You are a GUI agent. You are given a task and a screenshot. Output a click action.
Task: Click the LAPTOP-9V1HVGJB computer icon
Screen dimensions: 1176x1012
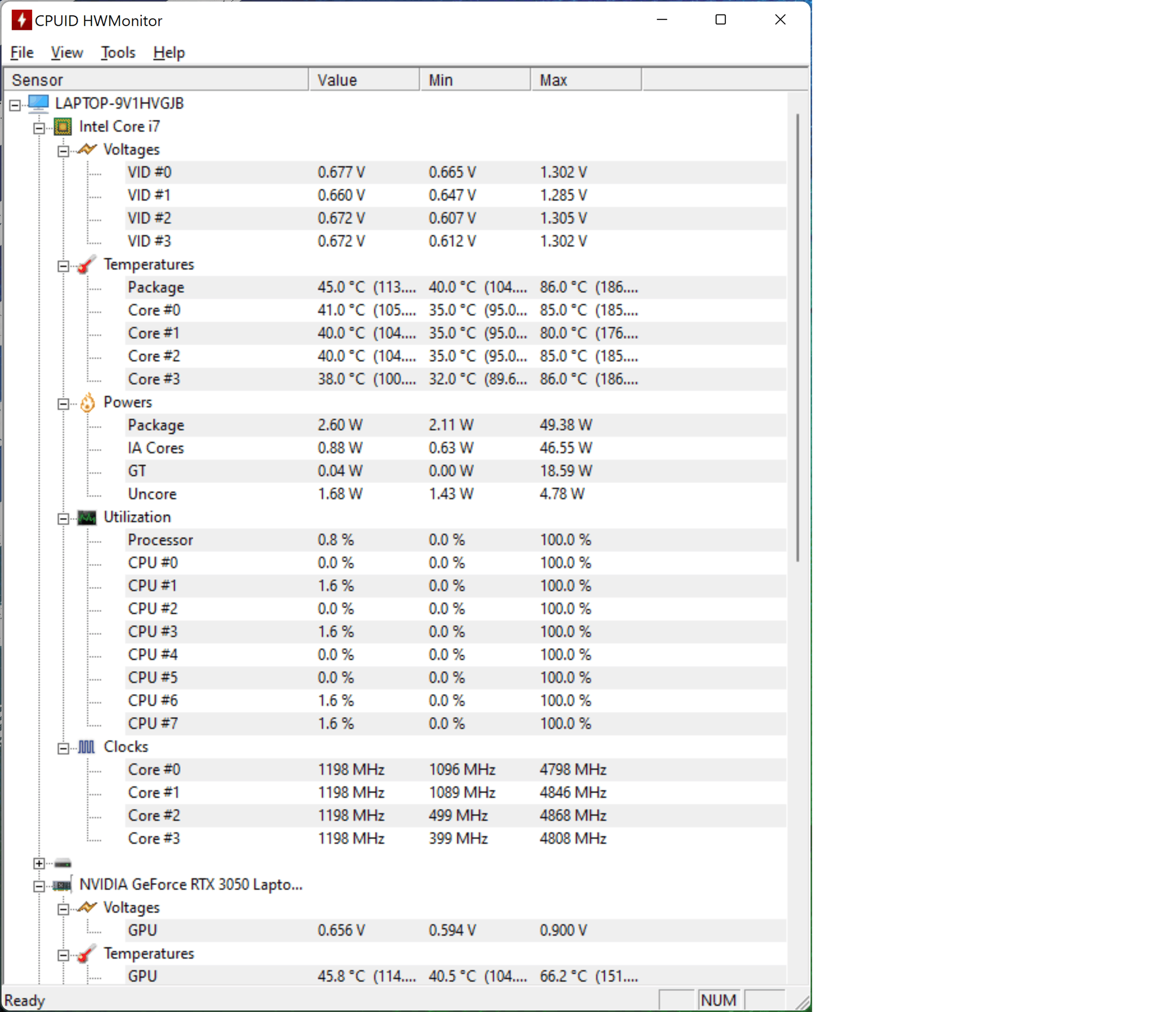tap(39, 103)
